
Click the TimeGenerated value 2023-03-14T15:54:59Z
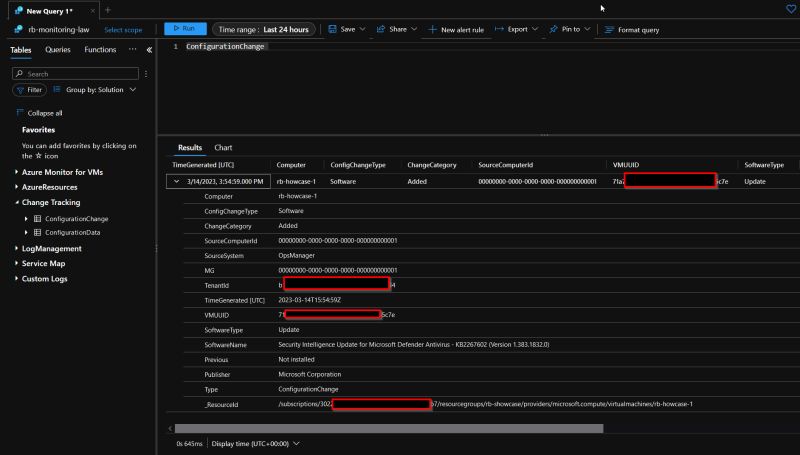(309, 300)
